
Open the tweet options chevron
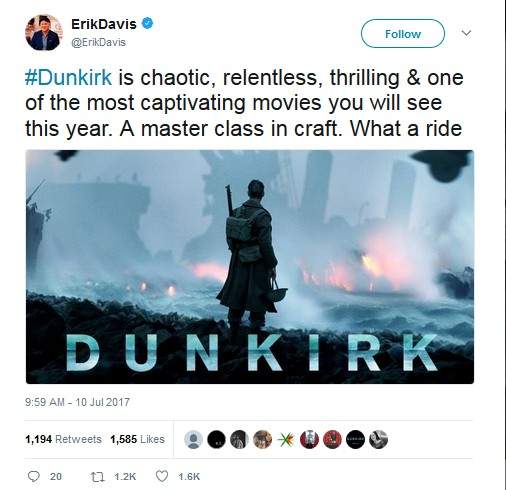(x=466, y=33)
